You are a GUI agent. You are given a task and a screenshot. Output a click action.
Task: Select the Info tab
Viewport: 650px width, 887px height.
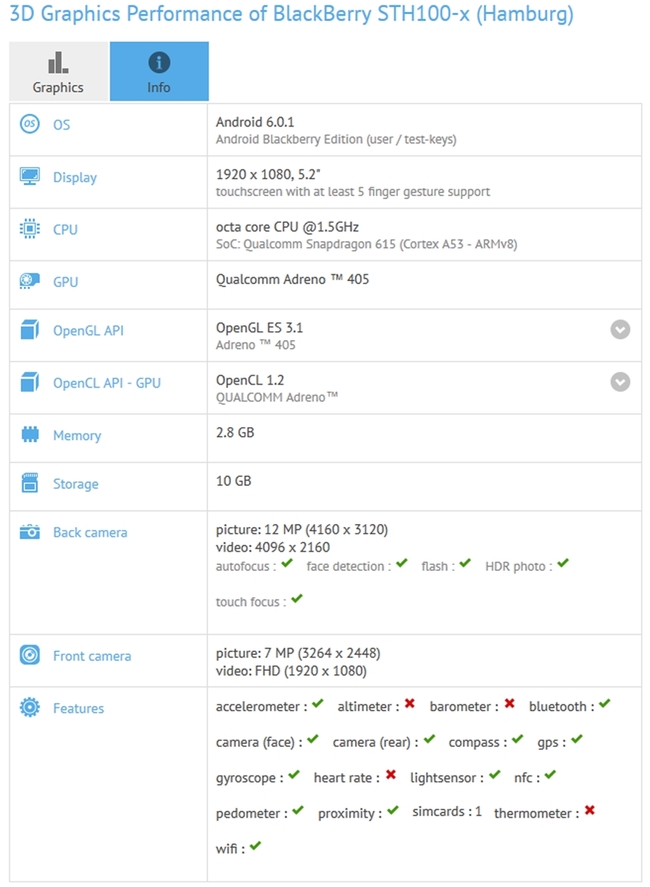[x=159, y=71]
